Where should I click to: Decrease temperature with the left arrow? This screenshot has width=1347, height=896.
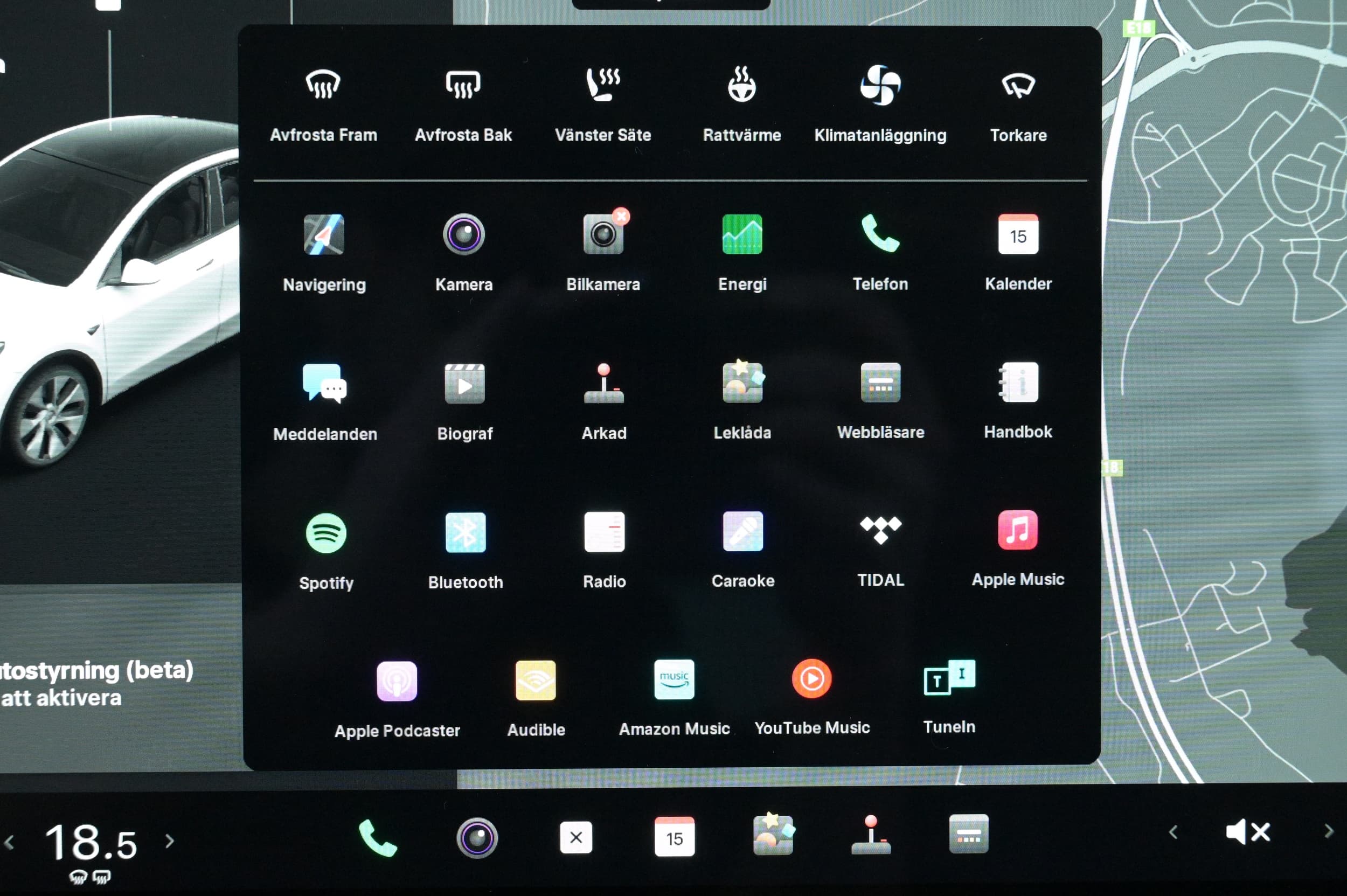pos(9,842)
